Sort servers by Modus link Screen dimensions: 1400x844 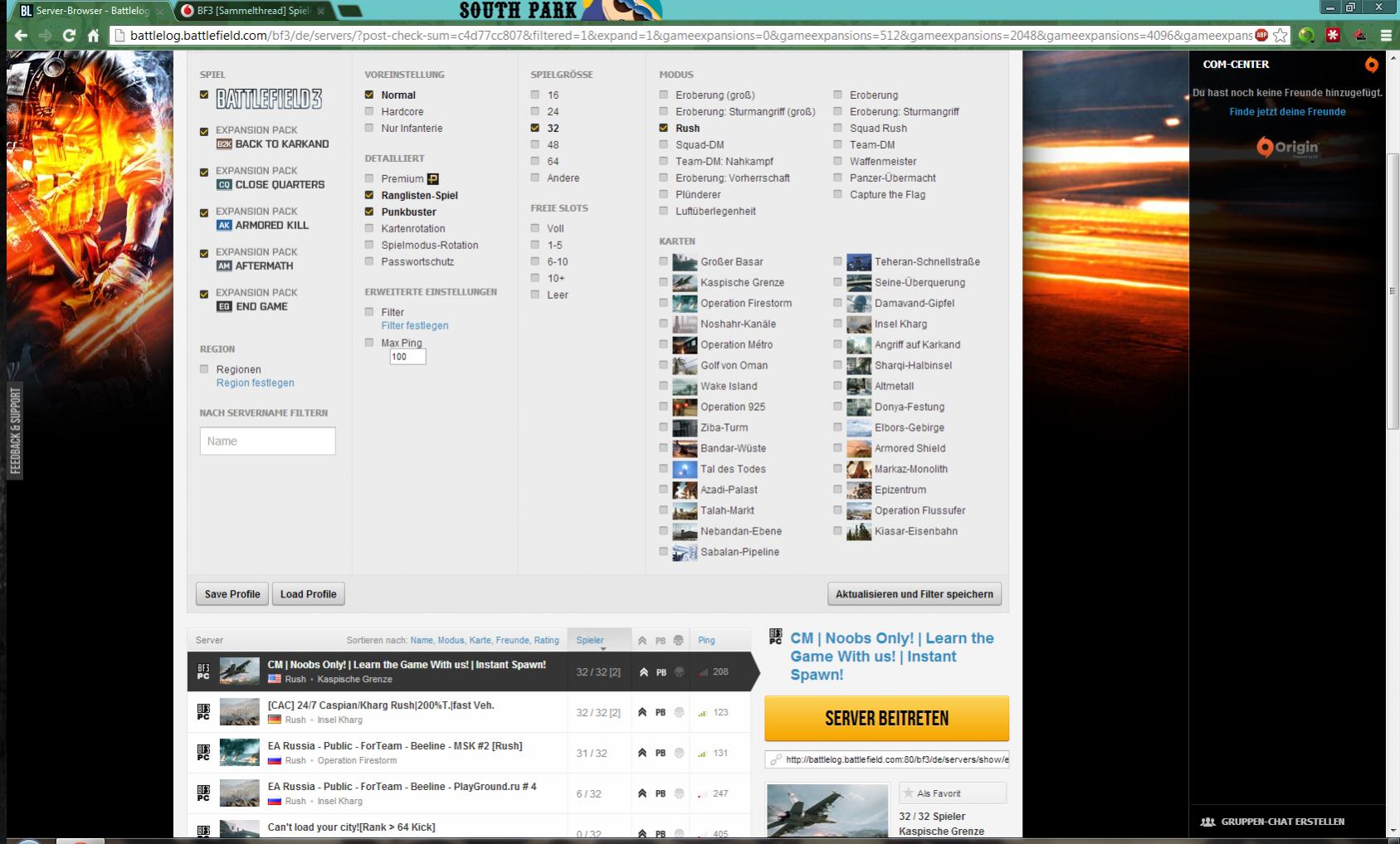(451, 641)
